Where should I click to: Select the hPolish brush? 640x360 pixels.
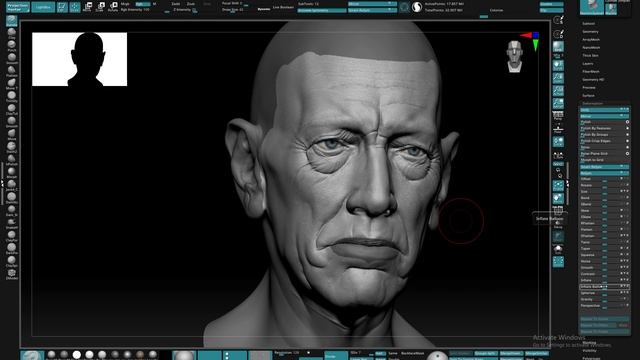click(11, 160)
